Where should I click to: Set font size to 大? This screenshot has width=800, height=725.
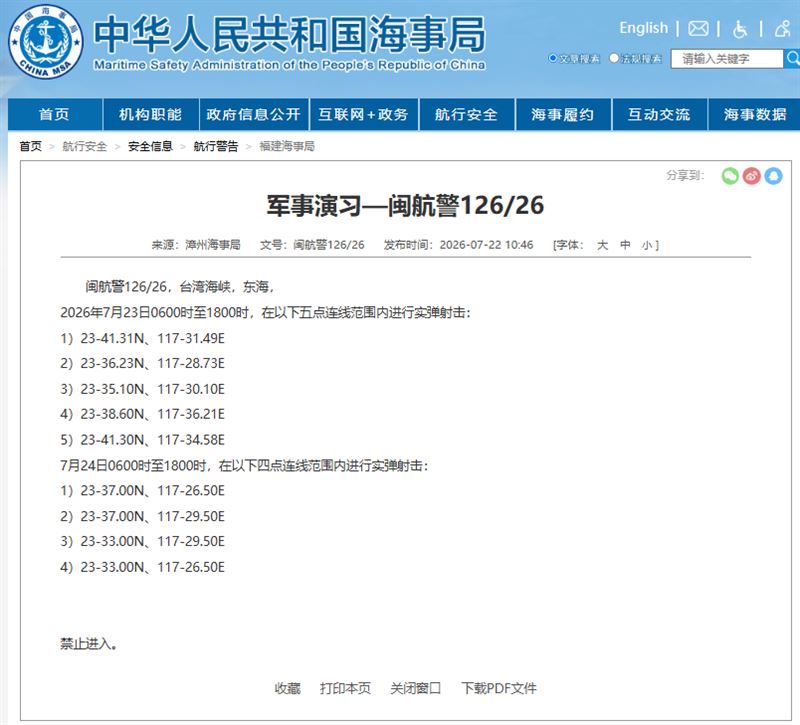pos(602,245)
